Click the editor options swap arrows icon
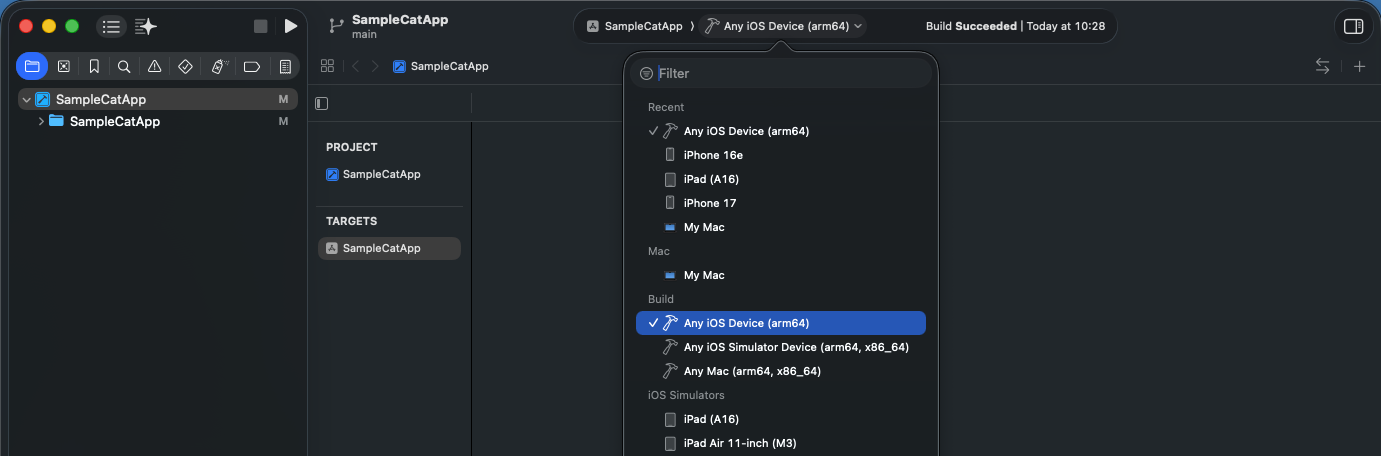Screen dimensions: 1381x456 point(1322,66)
